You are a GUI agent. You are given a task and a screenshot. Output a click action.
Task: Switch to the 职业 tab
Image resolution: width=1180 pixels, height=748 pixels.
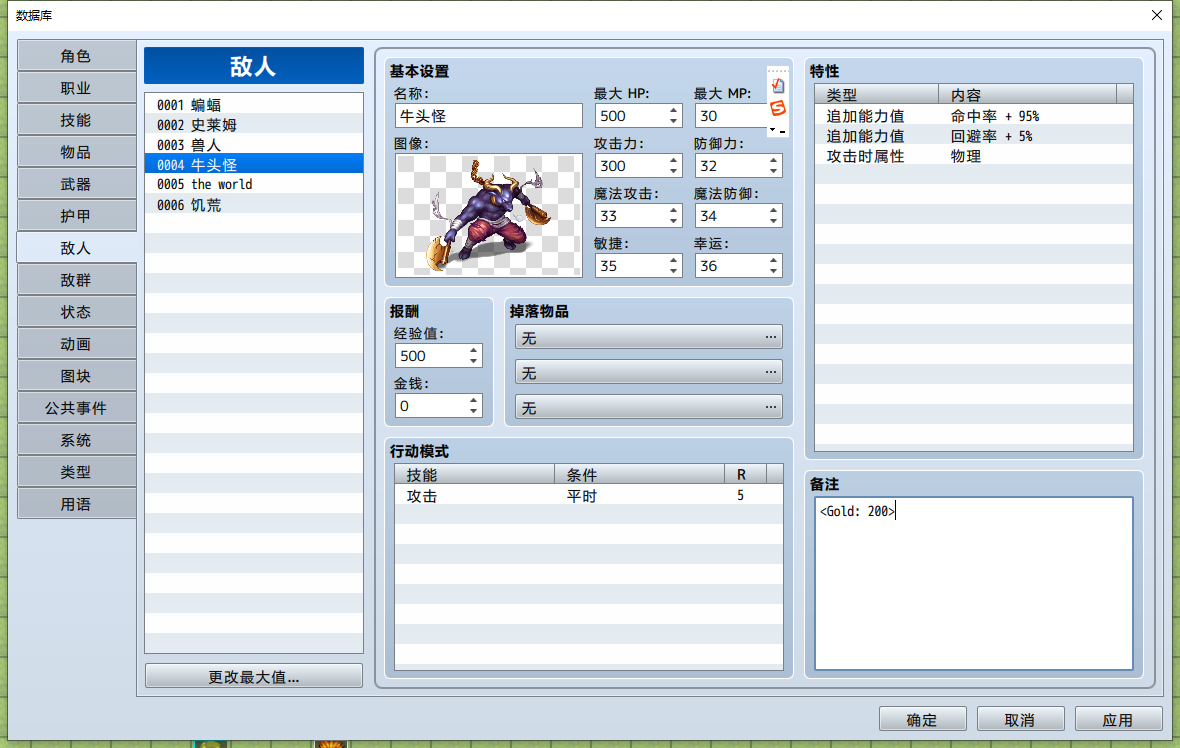tap(76, 88)
